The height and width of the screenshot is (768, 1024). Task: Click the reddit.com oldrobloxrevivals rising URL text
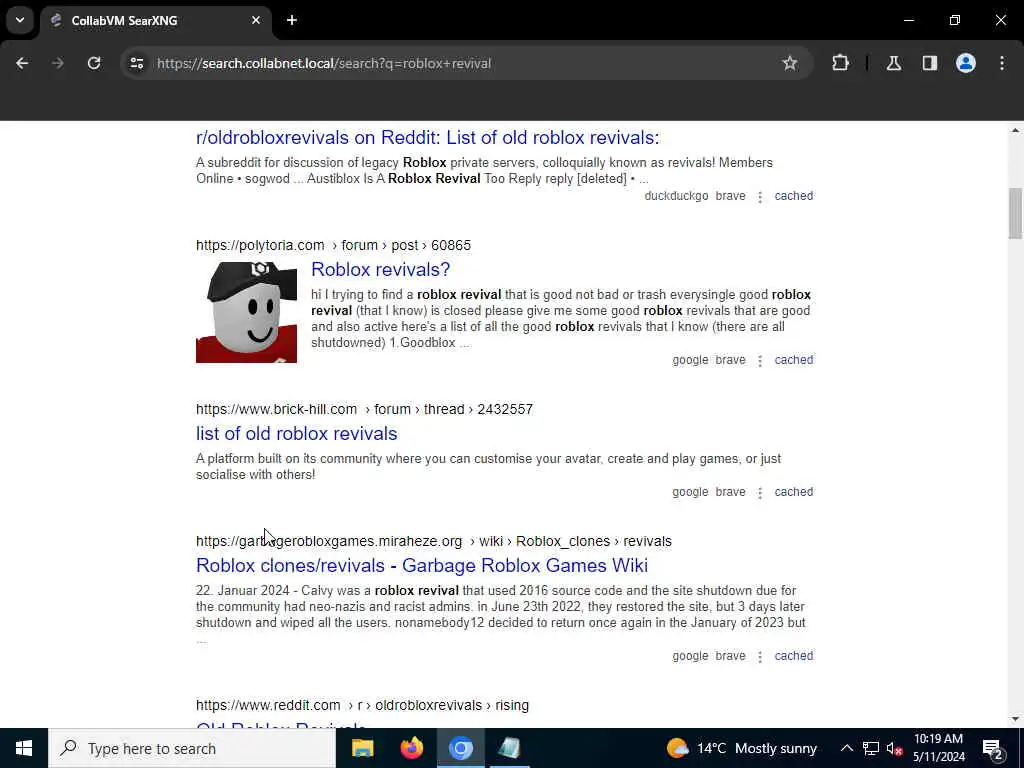point(362,705)
